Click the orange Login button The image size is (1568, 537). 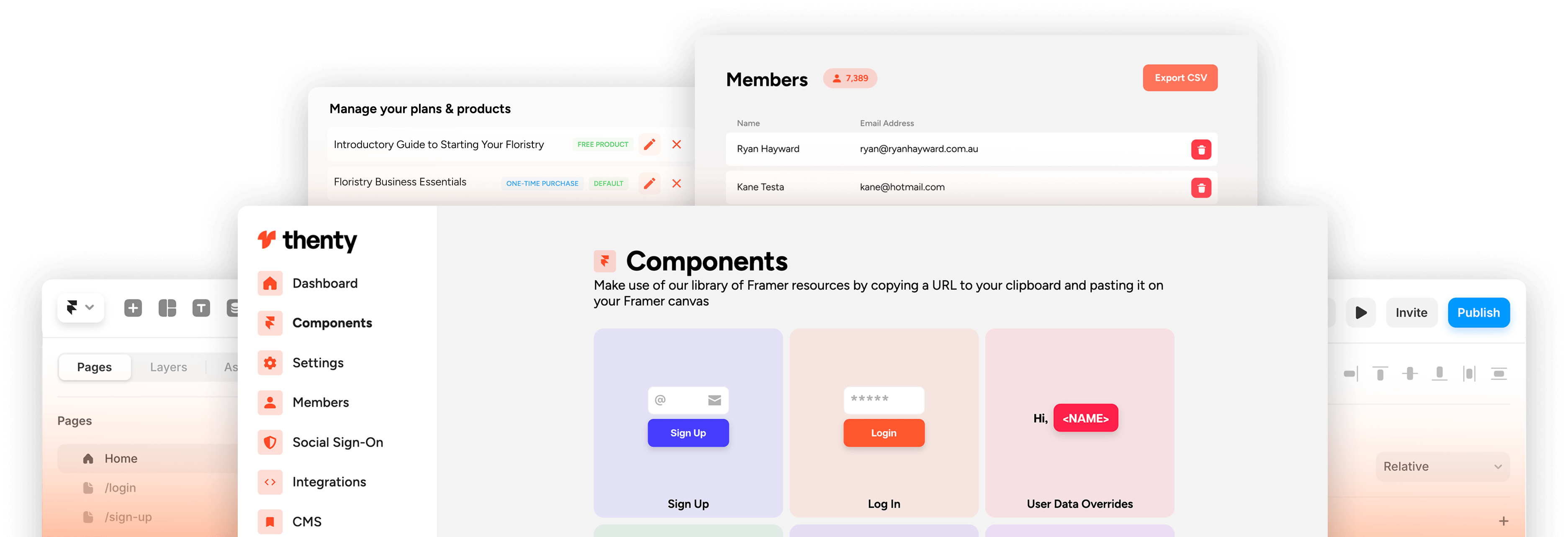pos(884,433)
